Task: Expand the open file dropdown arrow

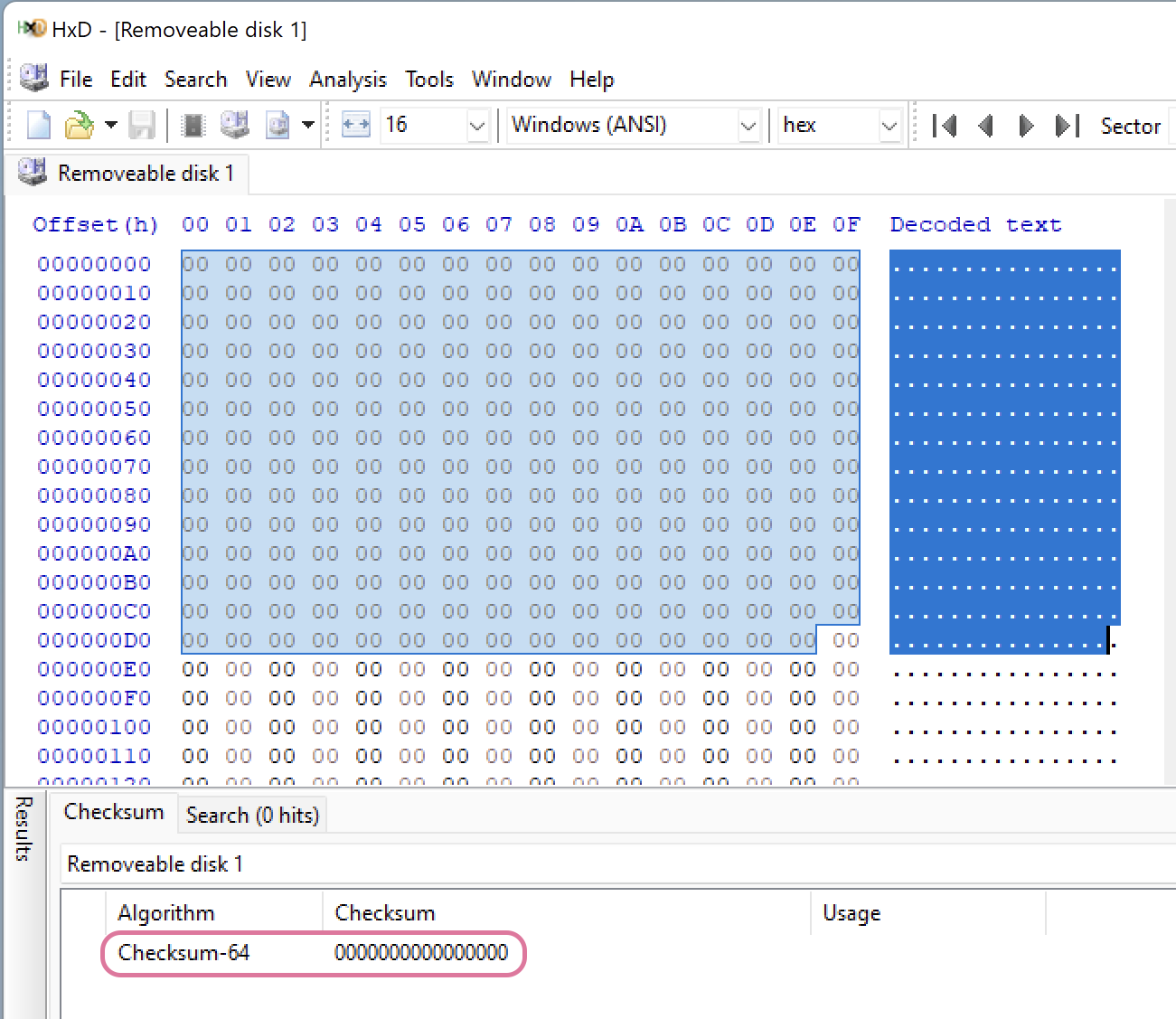Action: point(110,125)
